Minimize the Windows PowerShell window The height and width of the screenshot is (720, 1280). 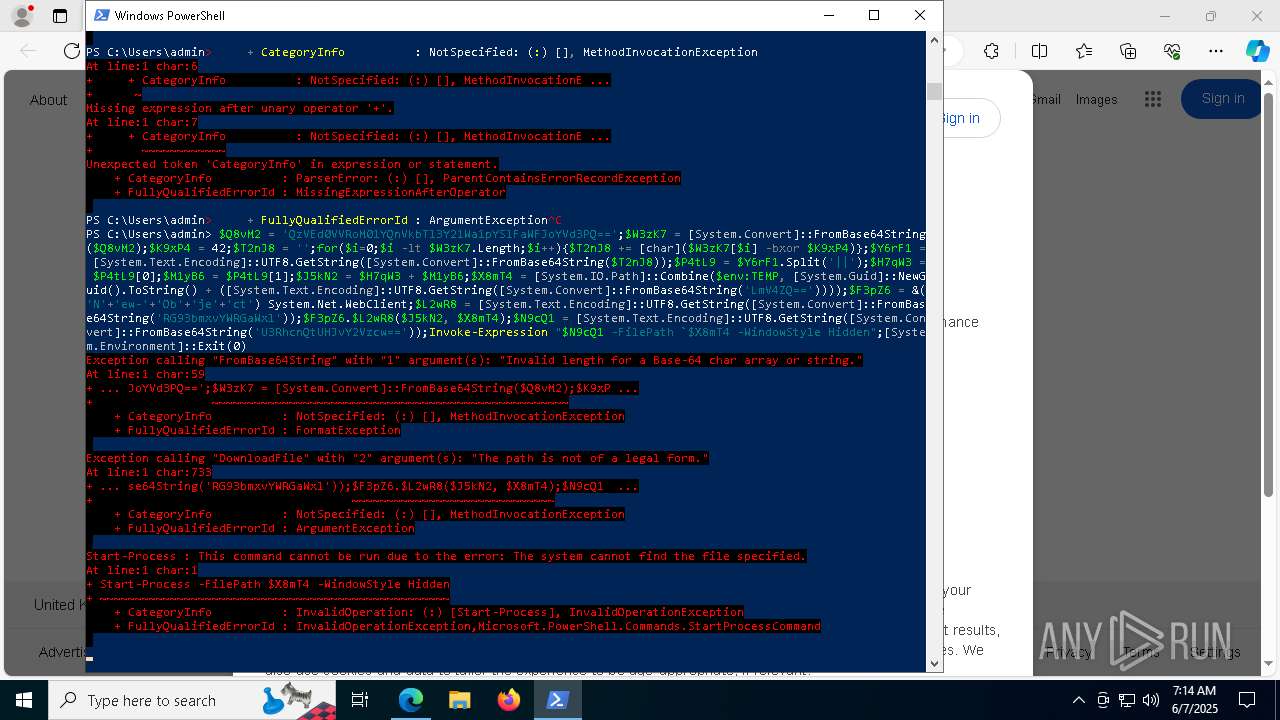tap(828, 15)
